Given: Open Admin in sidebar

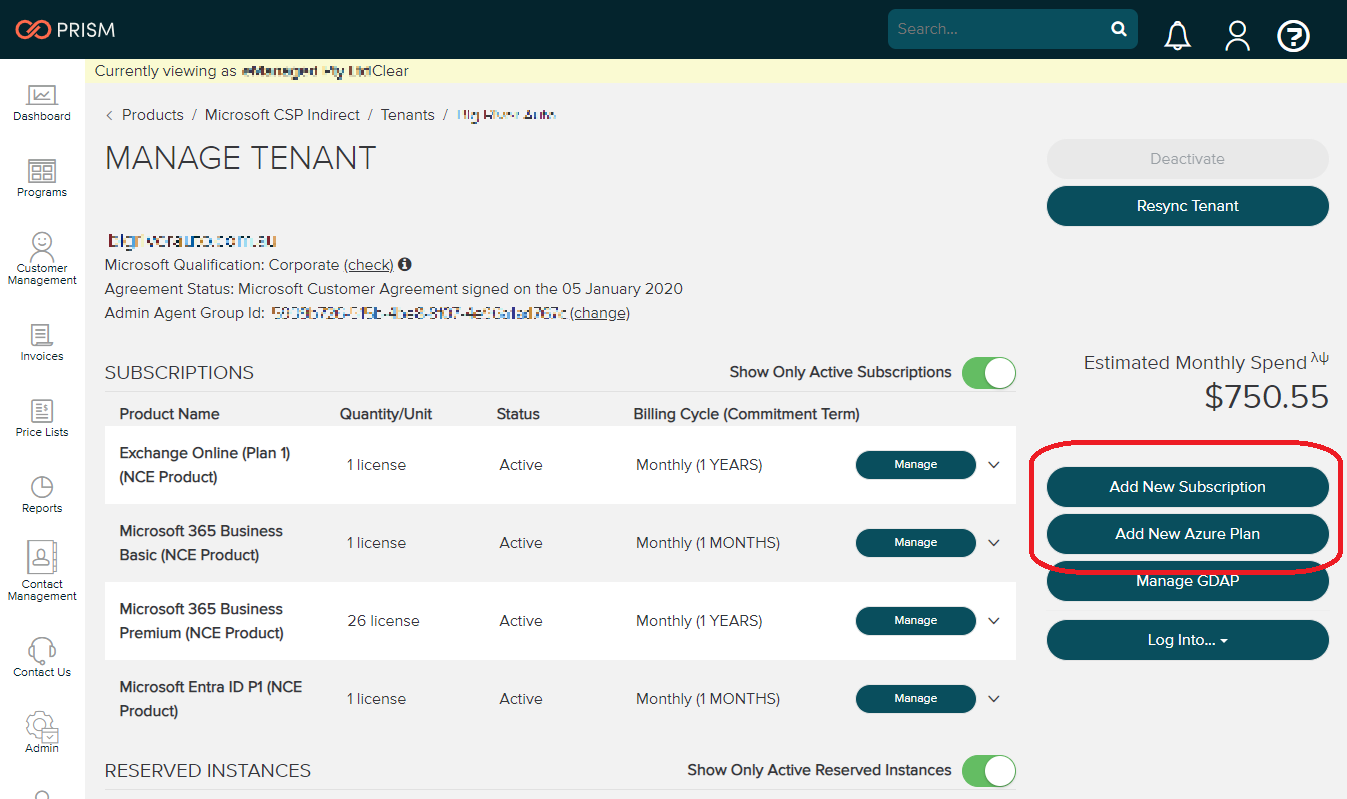Looking at the screenshot, I should (x=42, y=733).
